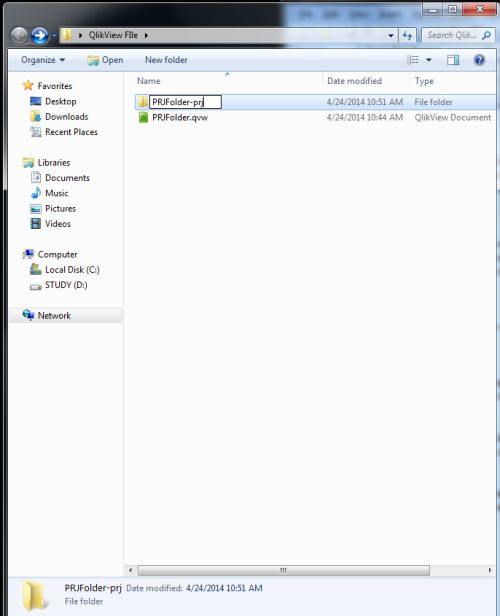Viewport: 500px width, 616px height.
Task: Open Local Disk (C:)
Action: coord(72,270)
